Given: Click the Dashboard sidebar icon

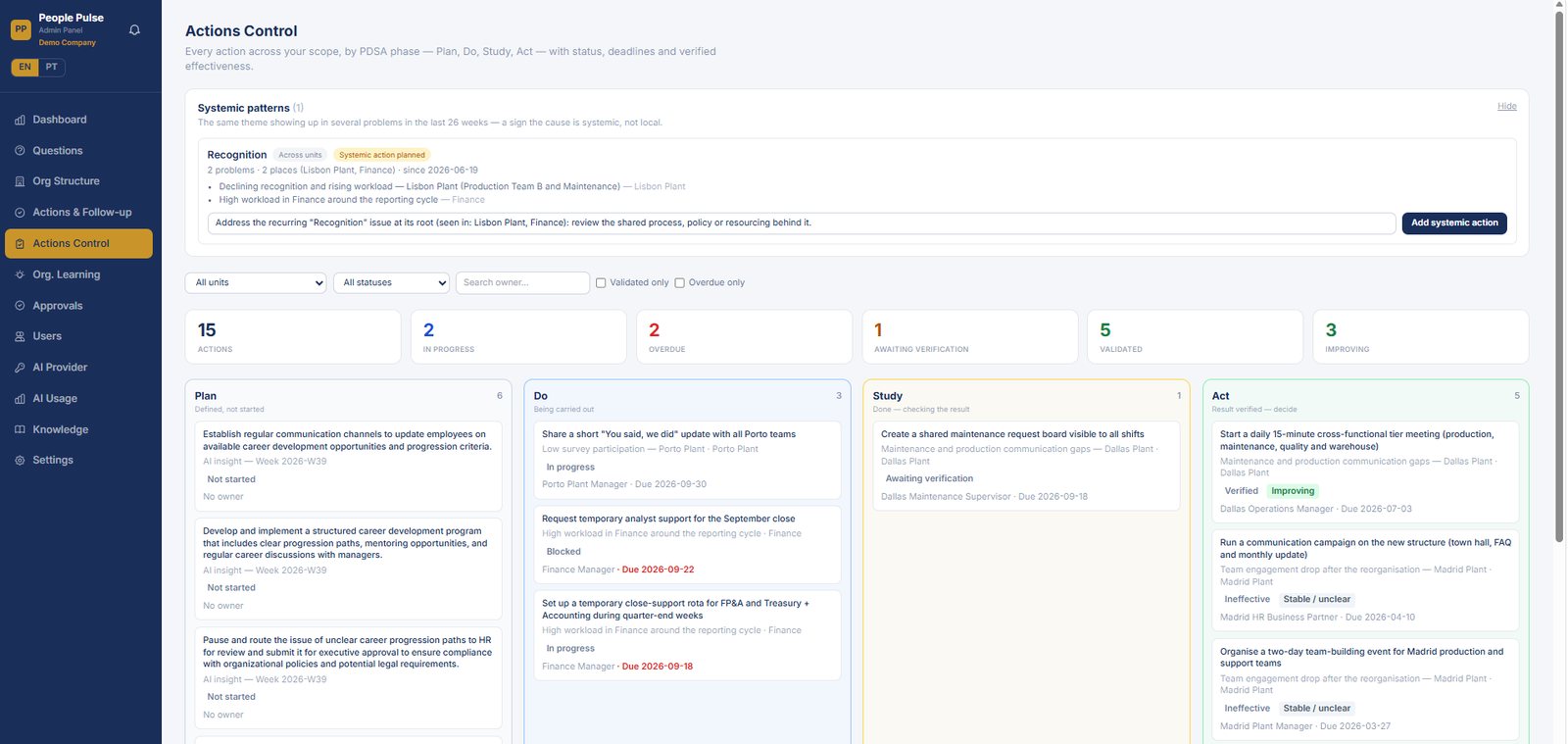Looking at the screenshot, I should tap(20, 120).
